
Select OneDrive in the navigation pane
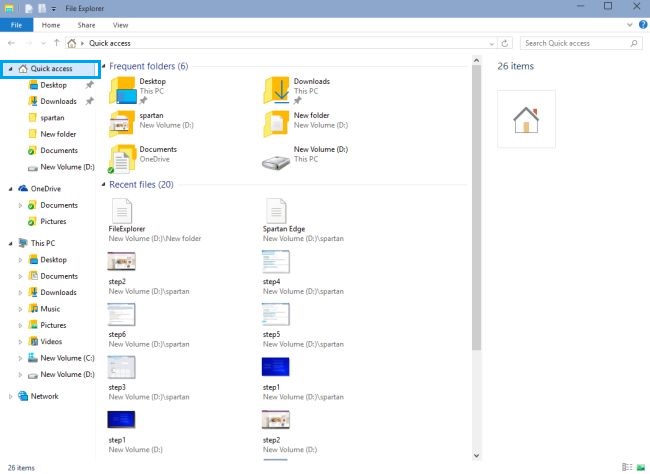46,189
